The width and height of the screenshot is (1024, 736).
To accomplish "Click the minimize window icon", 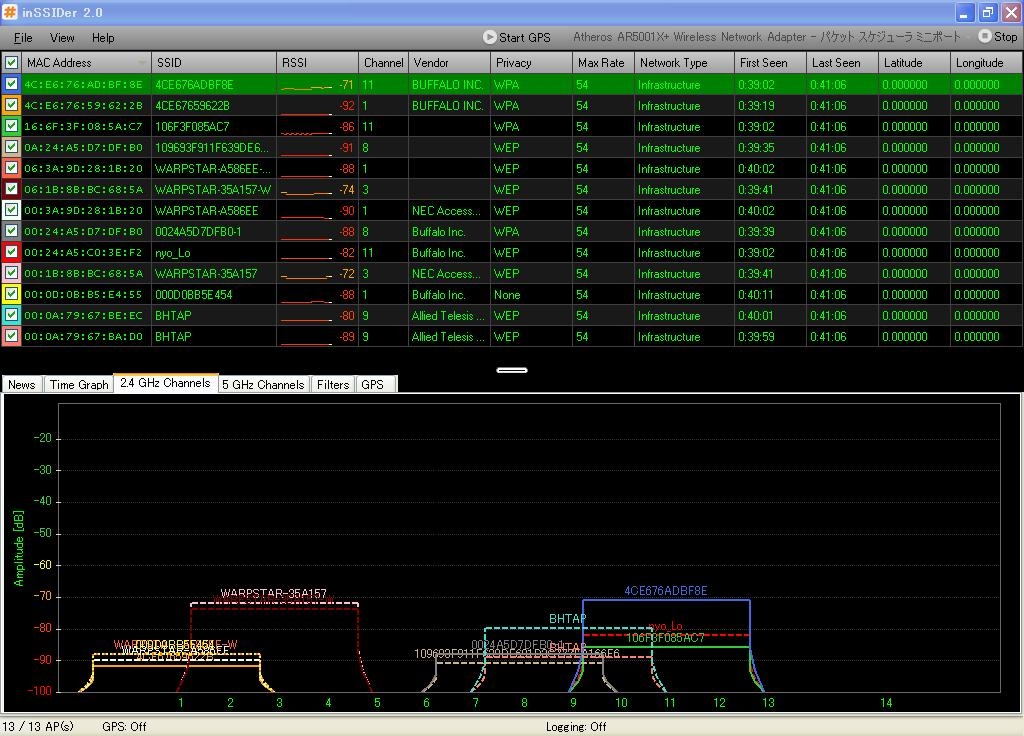I will [x=964, y=13].
